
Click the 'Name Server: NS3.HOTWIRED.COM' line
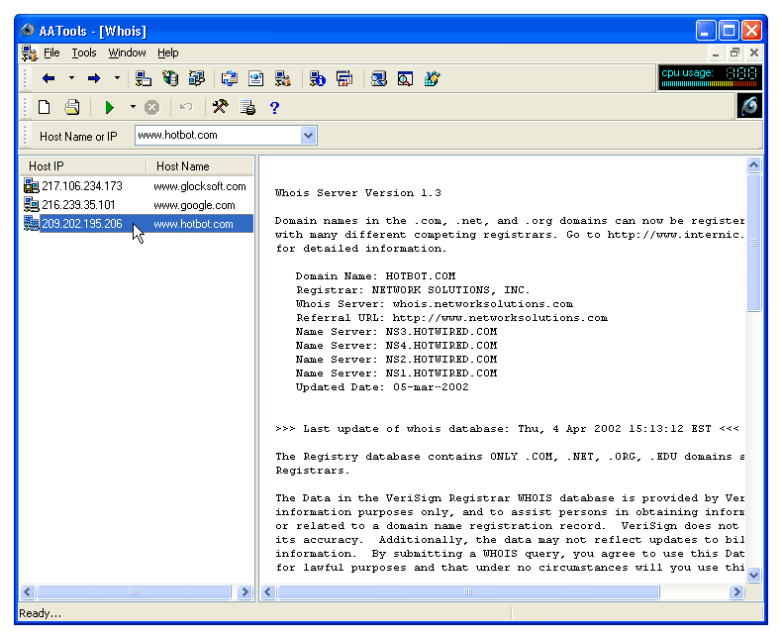(x=396, y=332)
